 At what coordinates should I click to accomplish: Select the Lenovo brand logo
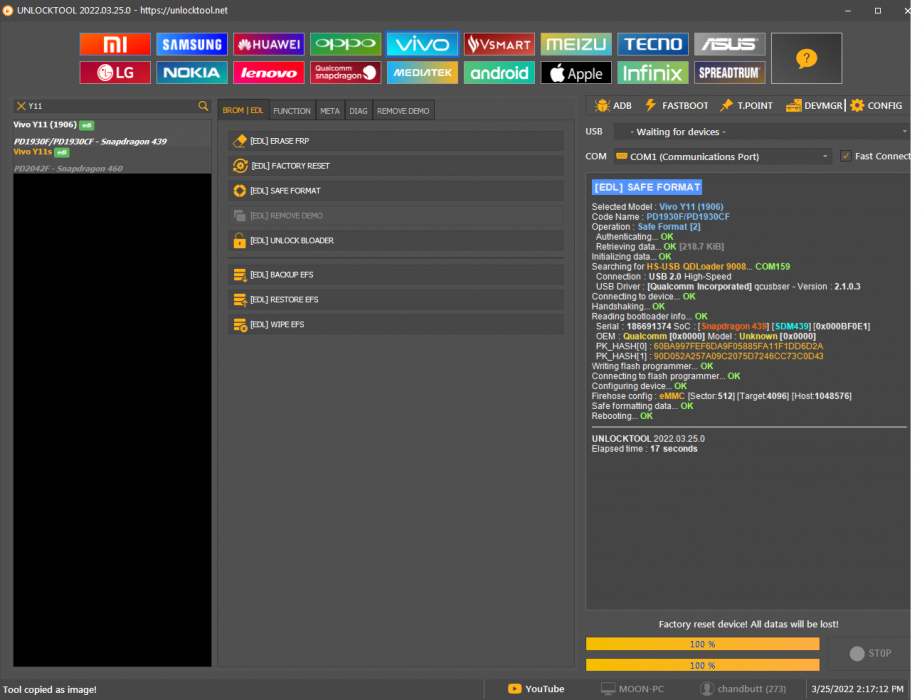tap(269, 72)
